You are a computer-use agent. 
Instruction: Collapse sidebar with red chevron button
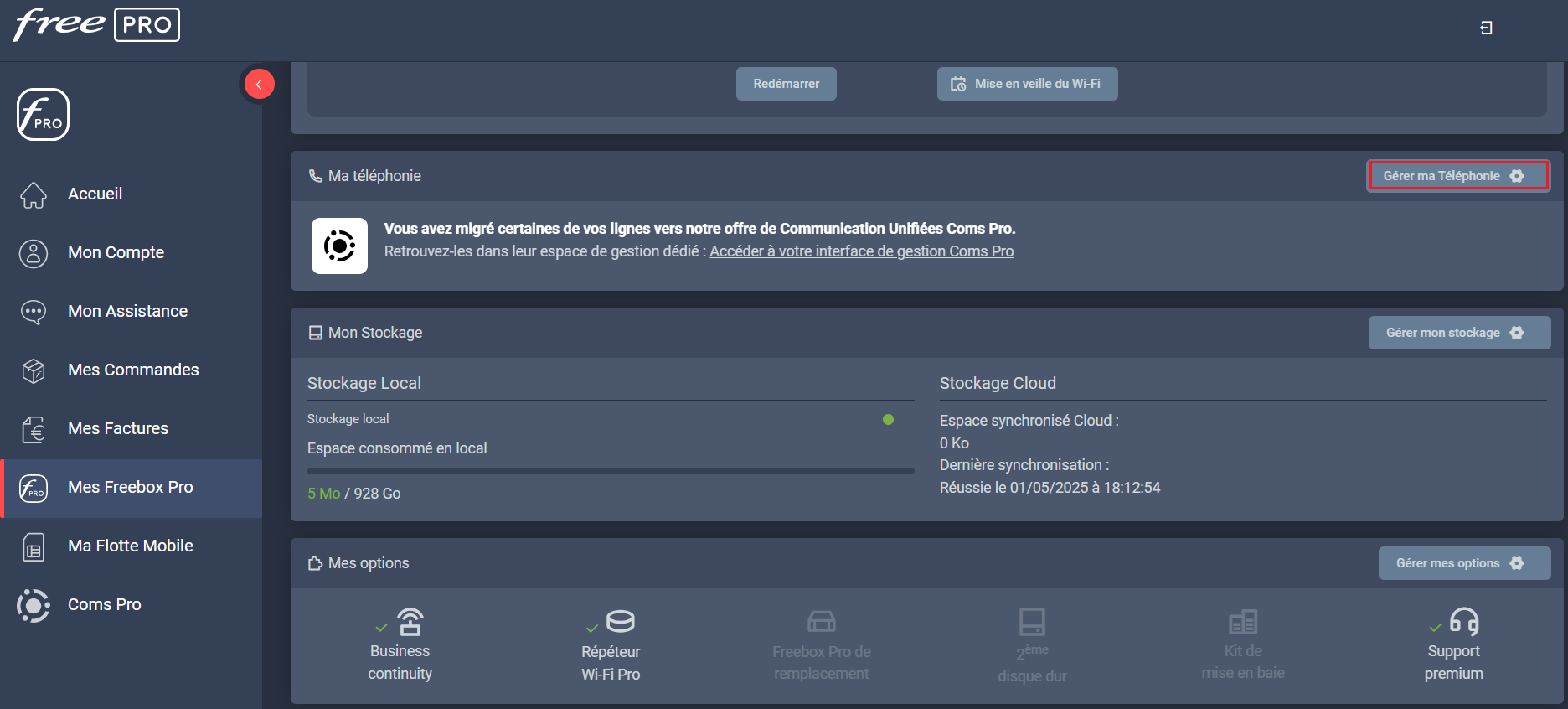tap(259, 84)
